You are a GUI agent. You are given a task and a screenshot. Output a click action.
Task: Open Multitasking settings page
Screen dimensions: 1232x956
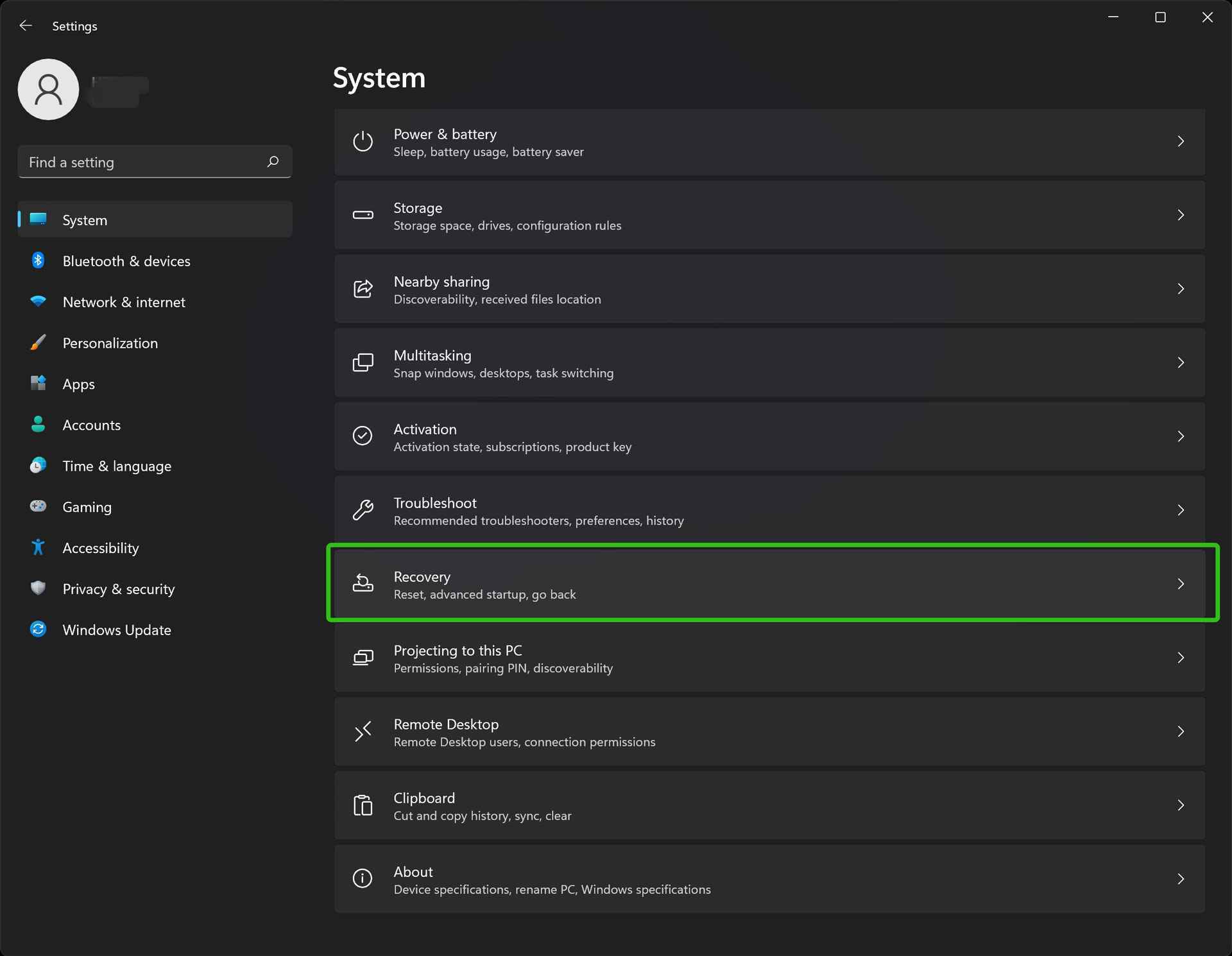click(770, 363)
